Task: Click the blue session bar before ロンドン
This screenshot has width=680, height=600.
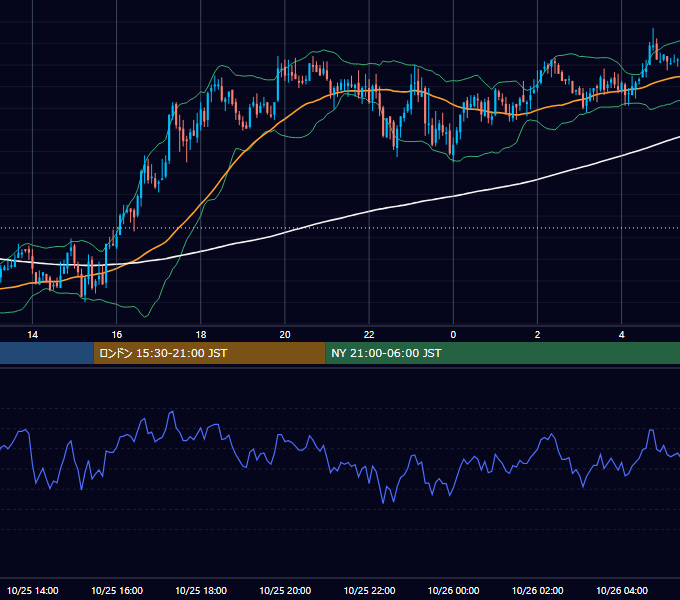Action: point(47,353)
